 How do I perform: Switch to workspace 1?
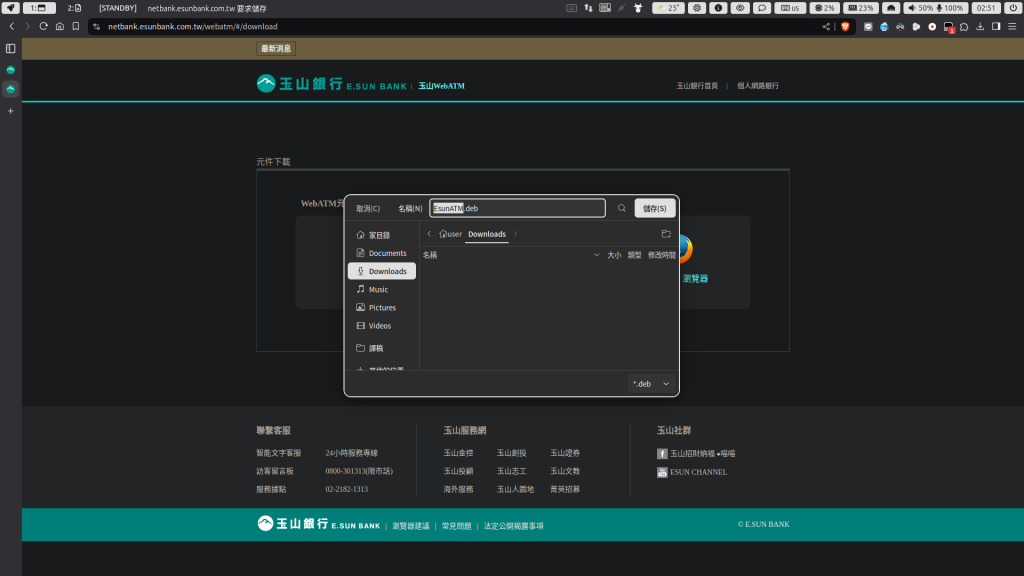pyautogui.click(x=39, y=8)
